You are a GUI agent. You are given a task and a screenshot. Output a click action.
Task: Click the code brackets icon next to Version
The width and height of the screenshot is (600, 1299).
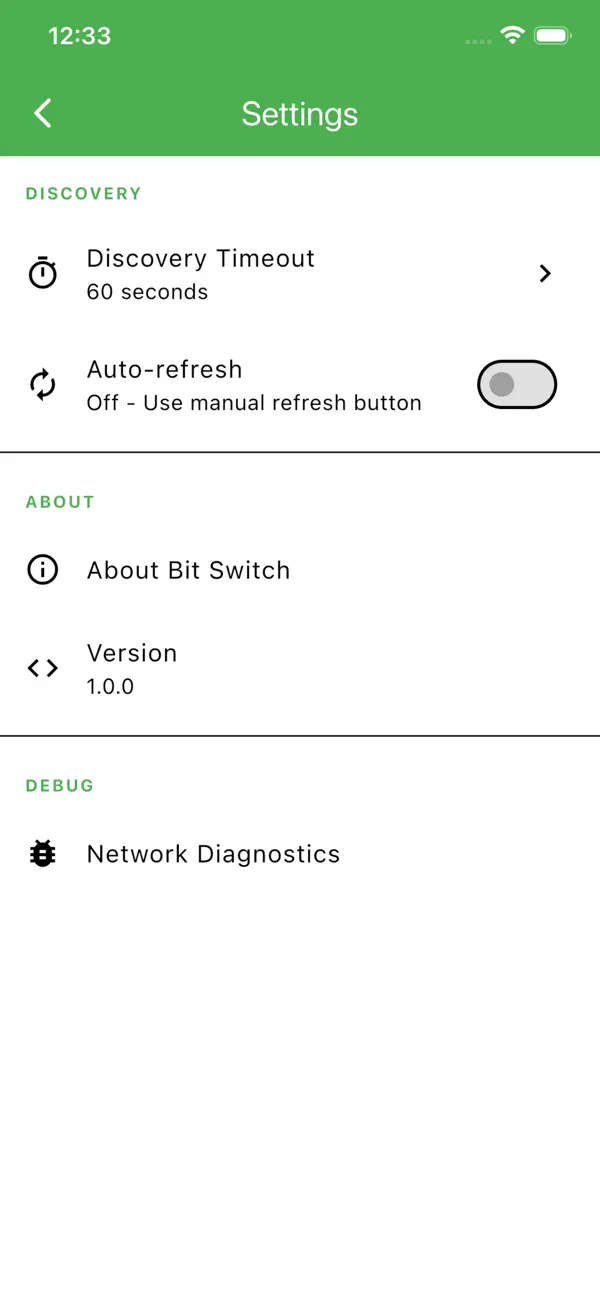click(x=42, y=668)
